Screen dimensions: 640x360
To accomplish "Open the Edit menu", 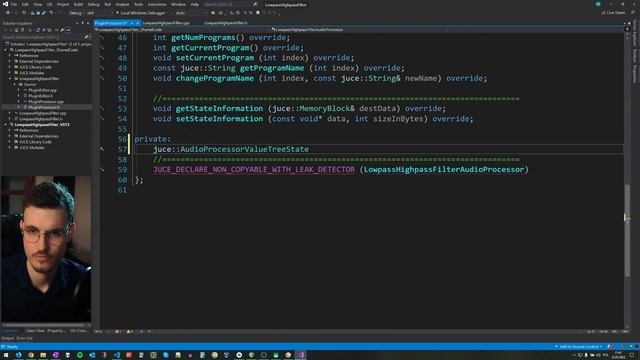I will [25, 4].
